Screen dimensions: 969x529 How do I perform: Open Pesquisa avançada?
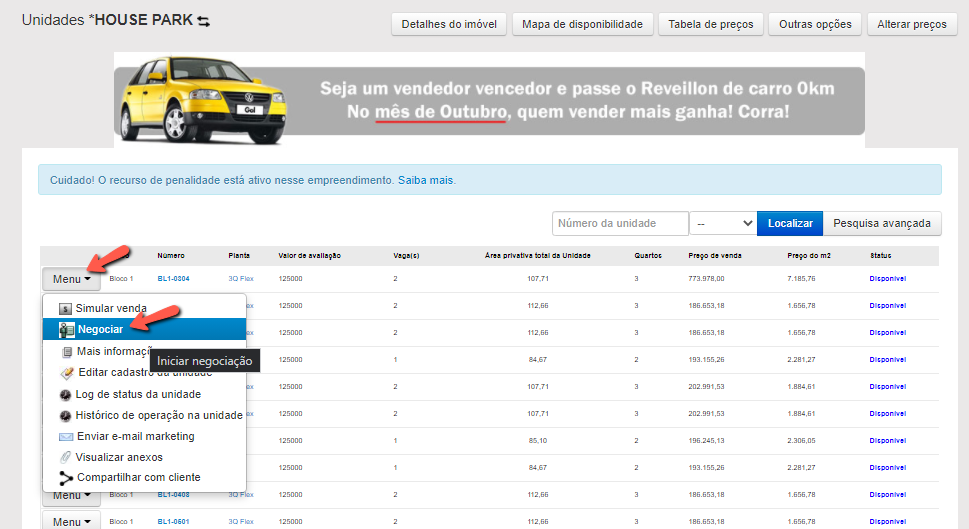881,224
